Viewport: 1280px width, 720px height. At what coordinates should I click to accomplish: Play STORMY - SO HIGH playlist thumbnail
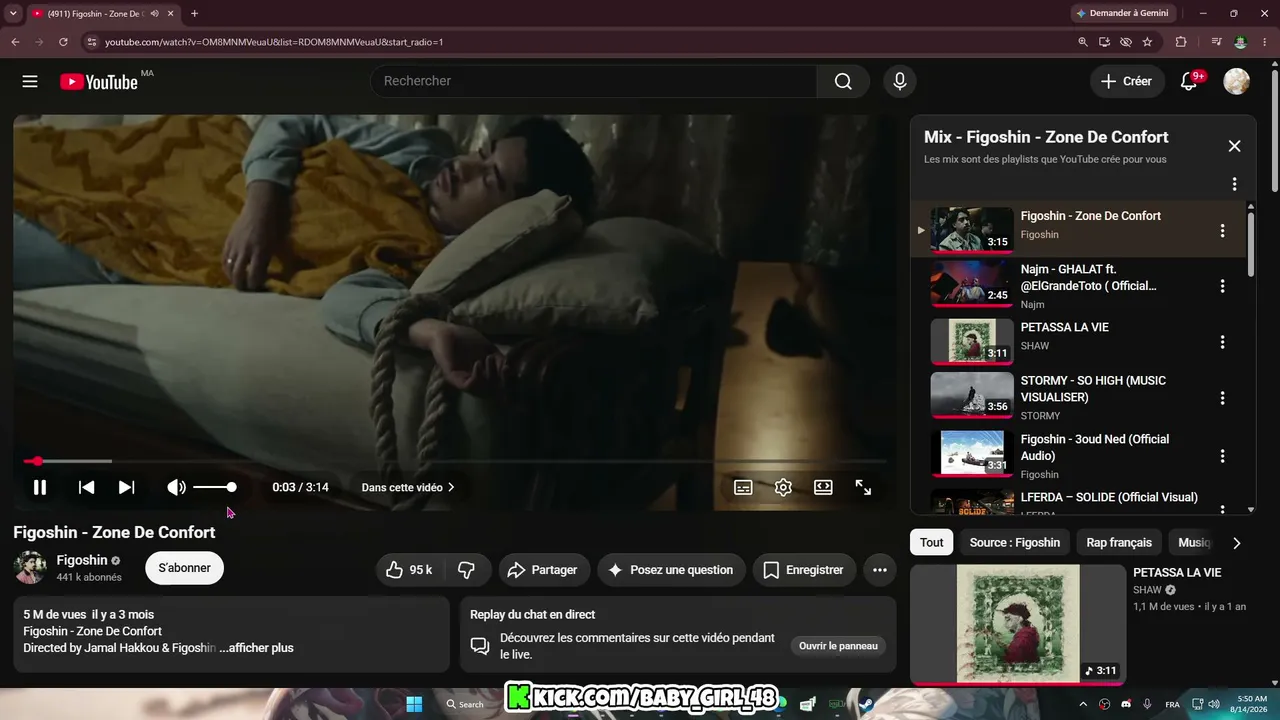971,396
